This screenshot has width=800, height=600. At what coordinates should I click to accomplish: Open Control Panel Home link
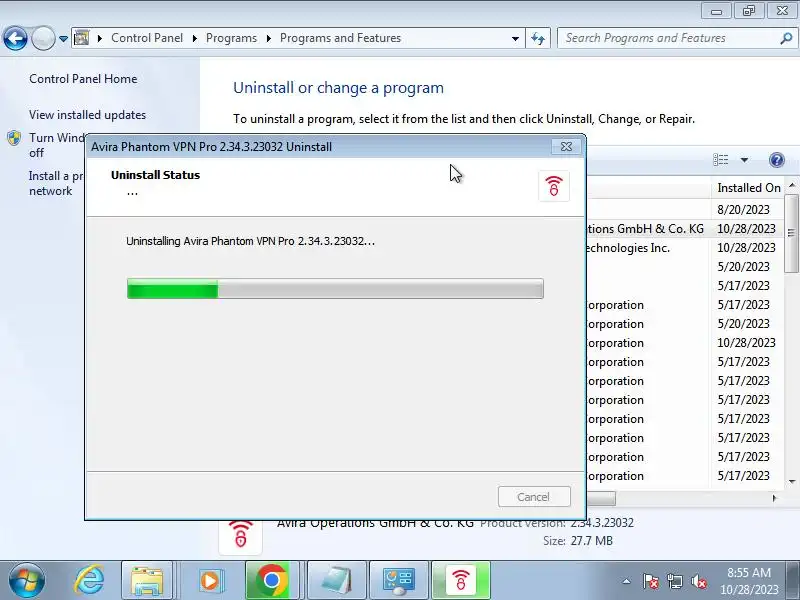point(83,79)
